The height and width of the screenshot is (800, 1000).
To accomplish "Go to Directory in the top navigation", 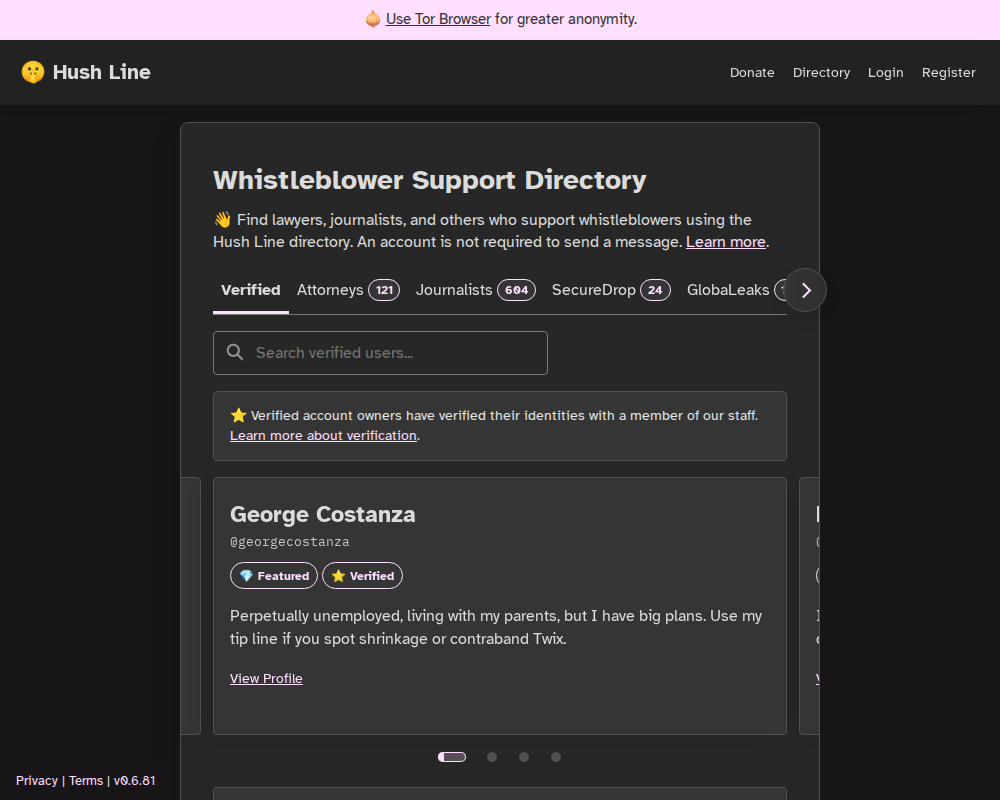I will 821,73.
